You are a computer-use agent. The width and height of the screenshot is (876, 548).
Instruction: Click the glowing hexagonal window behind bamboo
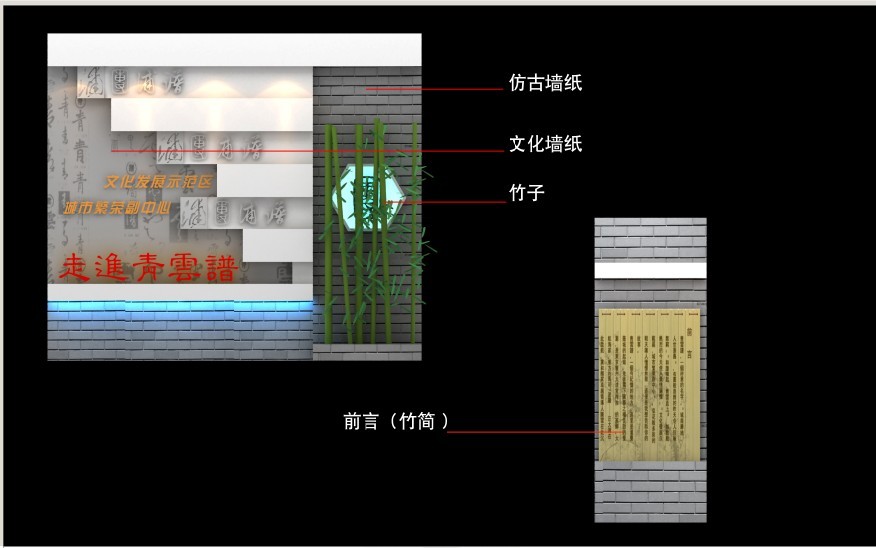click(x=367, y=196)
